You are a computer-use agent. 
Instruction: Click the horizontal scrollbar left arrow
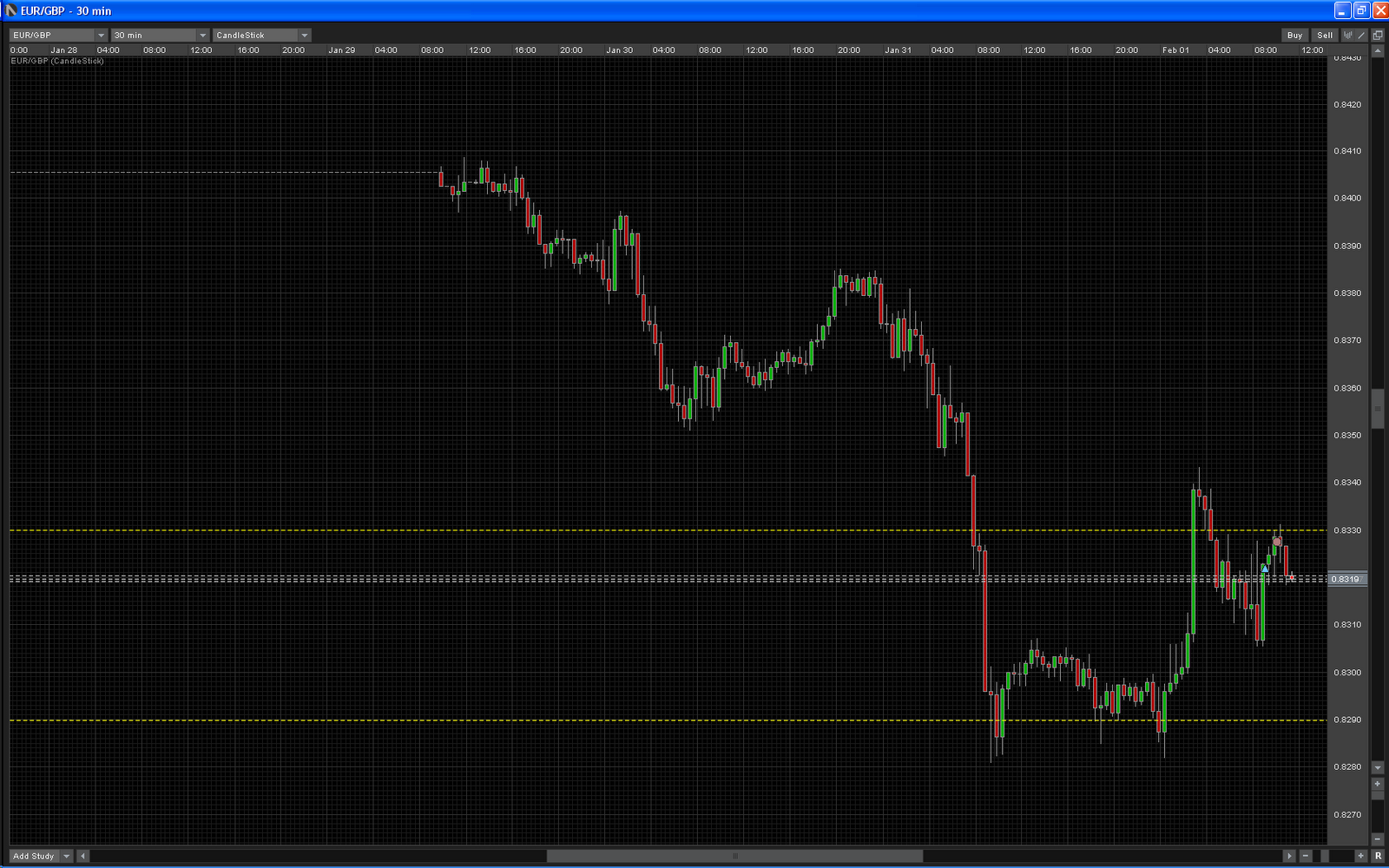click(x=83, y=856)
